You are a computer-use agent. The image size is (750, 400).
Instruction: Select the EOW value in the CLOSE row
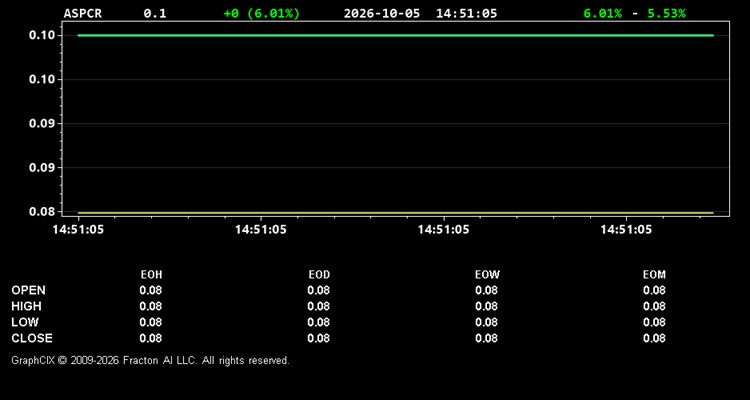pyautogui.click(x=486, y=338)
